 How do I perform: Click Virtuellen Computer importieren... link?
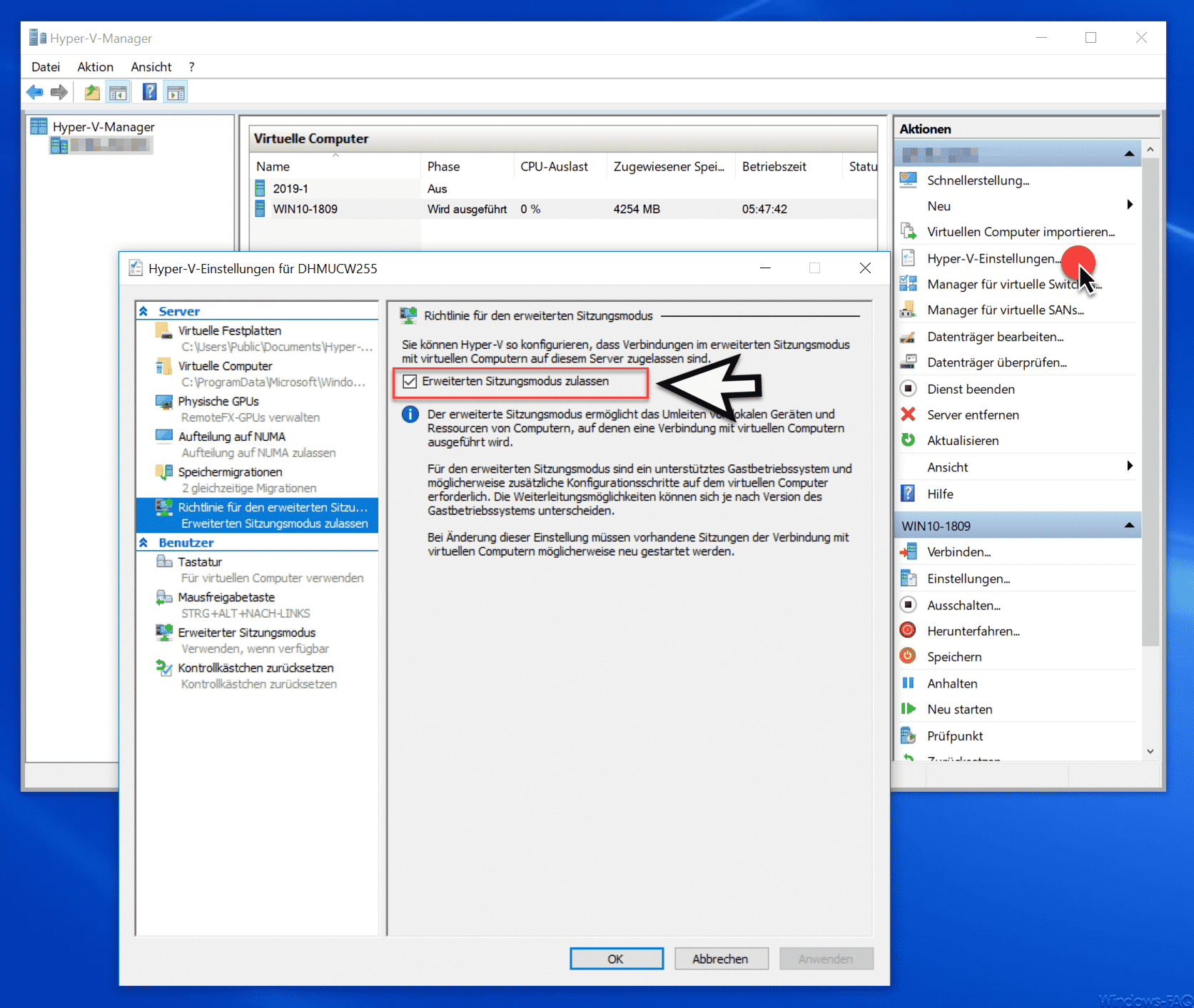pyautogui.click(x=1021, y=232)
